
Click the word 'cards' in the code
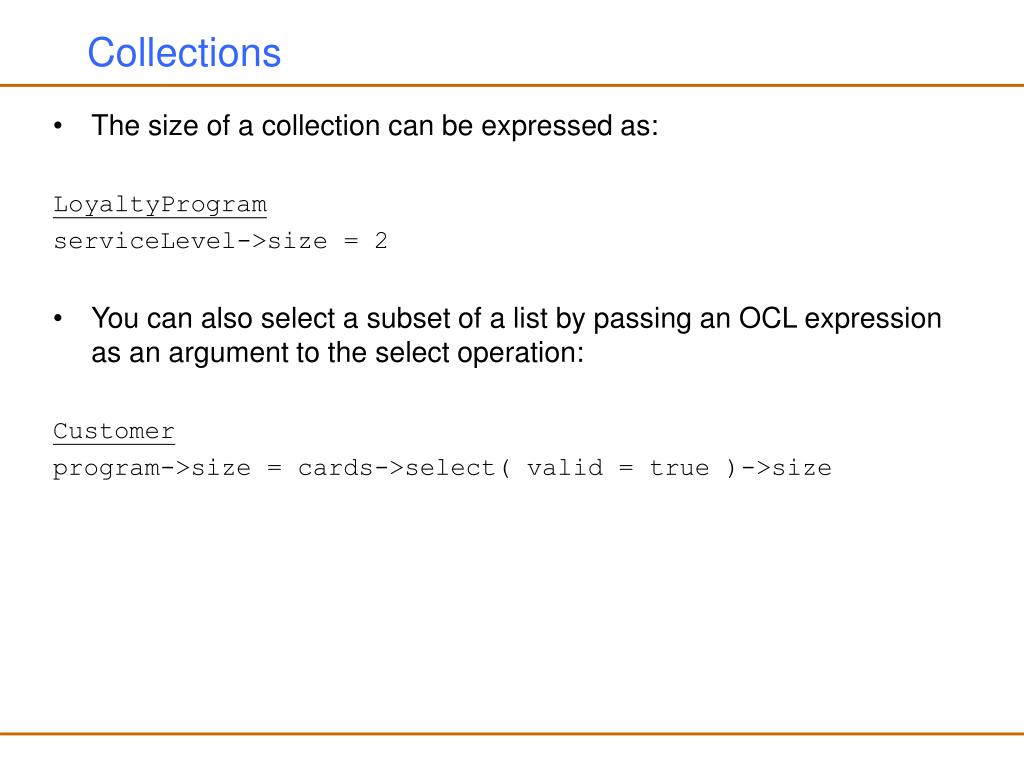pyautogui.click(x=336, y=468)
